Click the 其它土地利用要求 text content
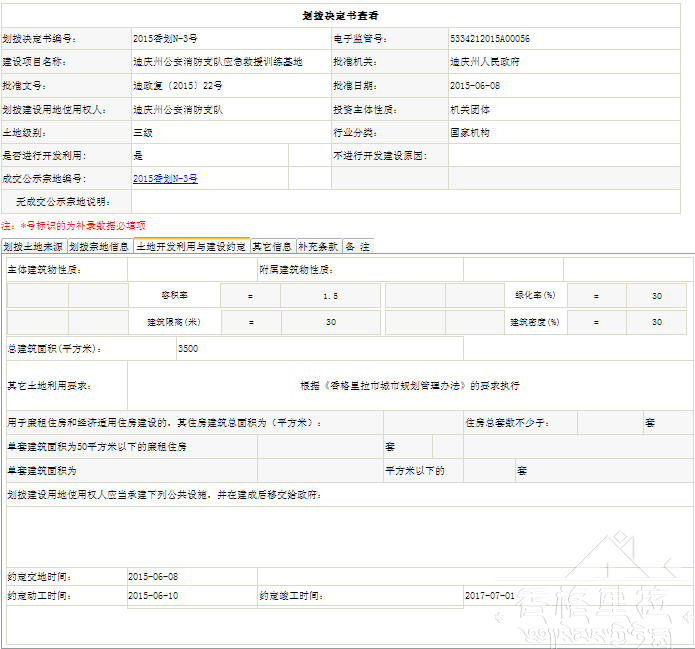The image size is (695, 649). coord(409,385)
